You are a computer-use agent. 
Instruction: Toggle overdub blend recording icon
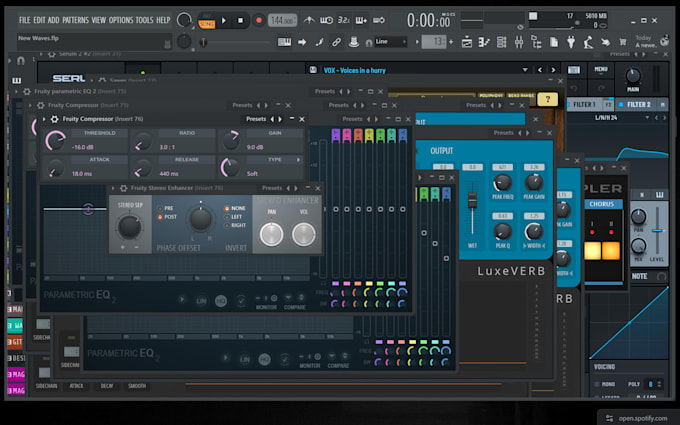(361, 20)
